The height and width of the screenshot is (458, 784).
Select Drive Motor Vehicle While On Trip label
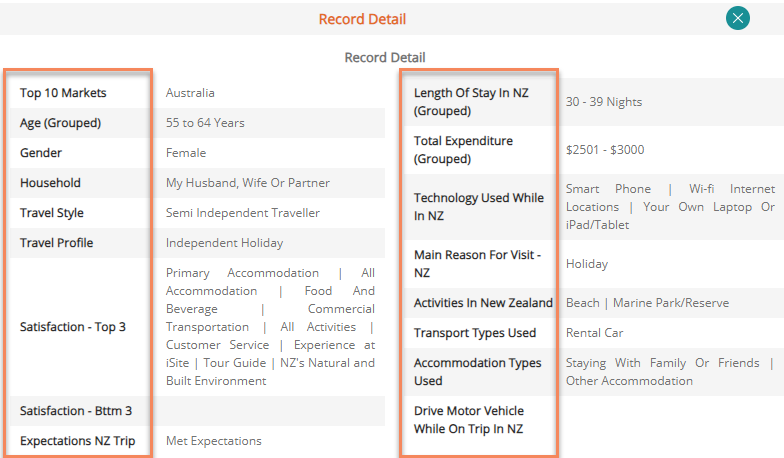tap(468, 420)
